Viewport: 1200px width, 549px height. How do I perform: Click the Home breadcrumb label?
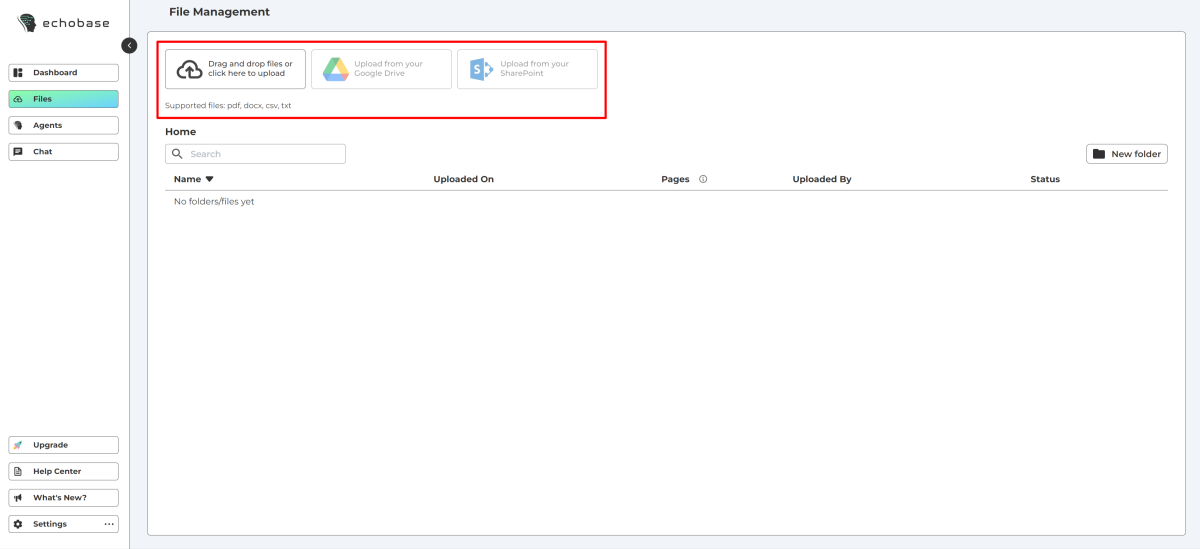pyautogui.click(x=181, y=132)
